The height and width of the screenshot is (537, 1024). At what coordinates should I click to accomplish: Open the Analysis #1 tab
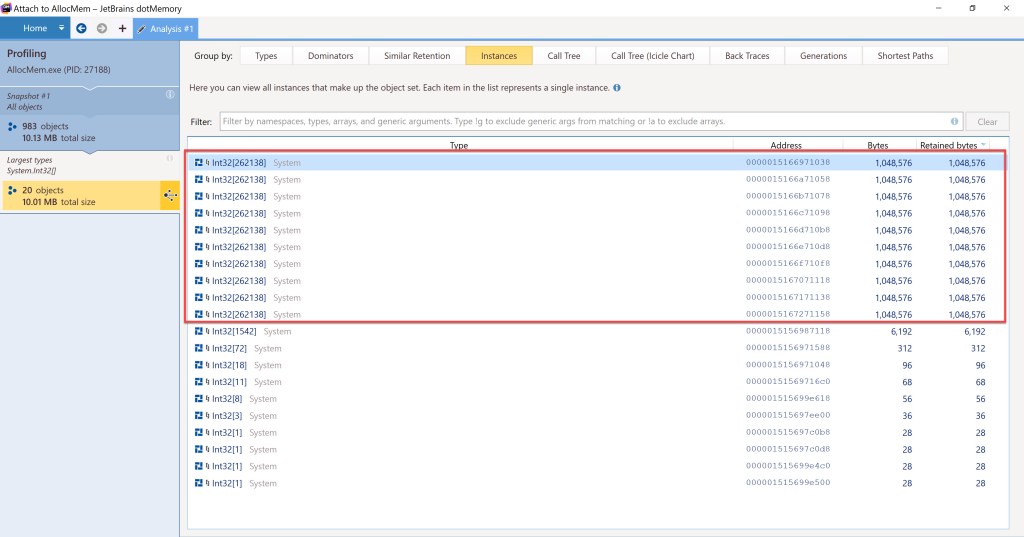pyautogui.click(x=166, y=28)
